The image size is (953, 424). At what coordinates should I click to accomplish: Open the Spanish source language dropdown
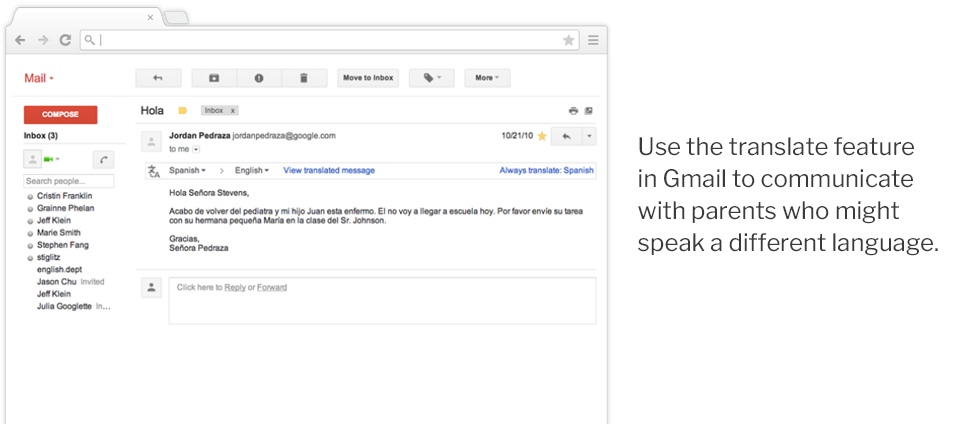pos(187,171)
